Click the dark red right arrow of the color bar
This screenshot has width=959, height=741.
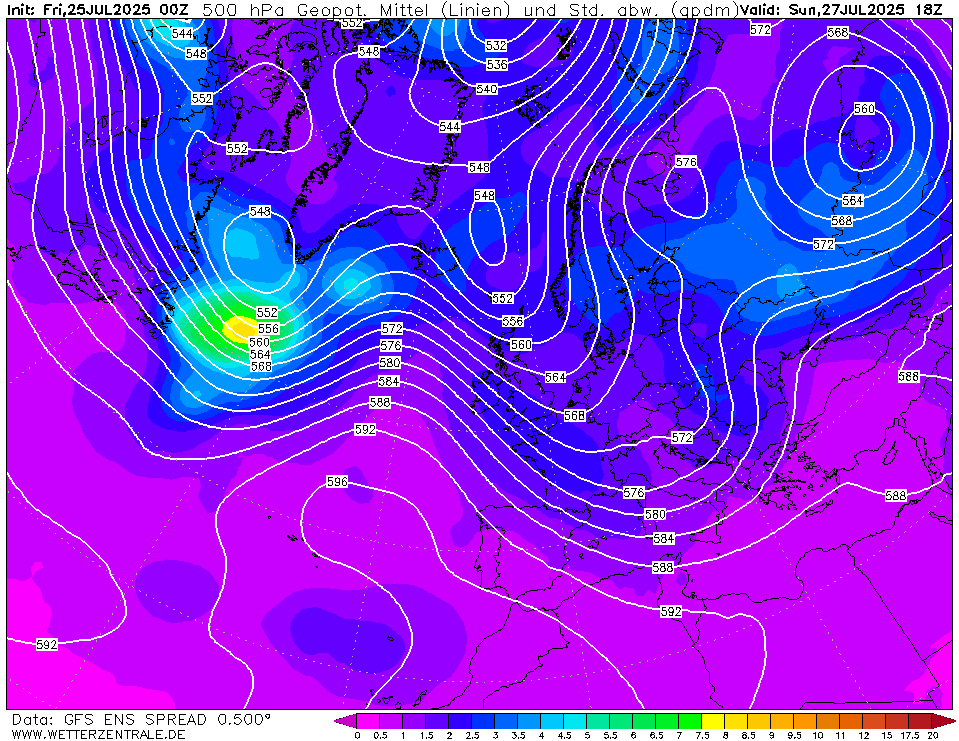pyautogui.click(x=944, y=721)
